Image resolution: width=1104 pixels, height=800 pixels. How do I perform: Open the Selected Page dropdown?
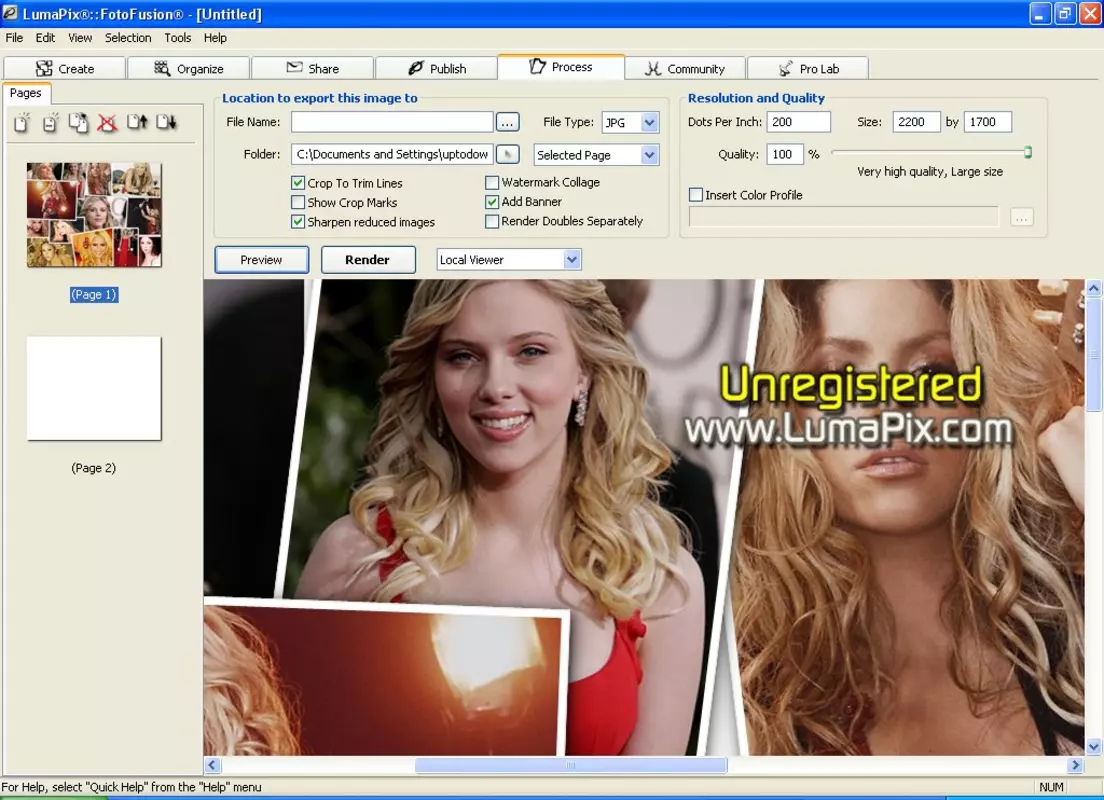650,155
